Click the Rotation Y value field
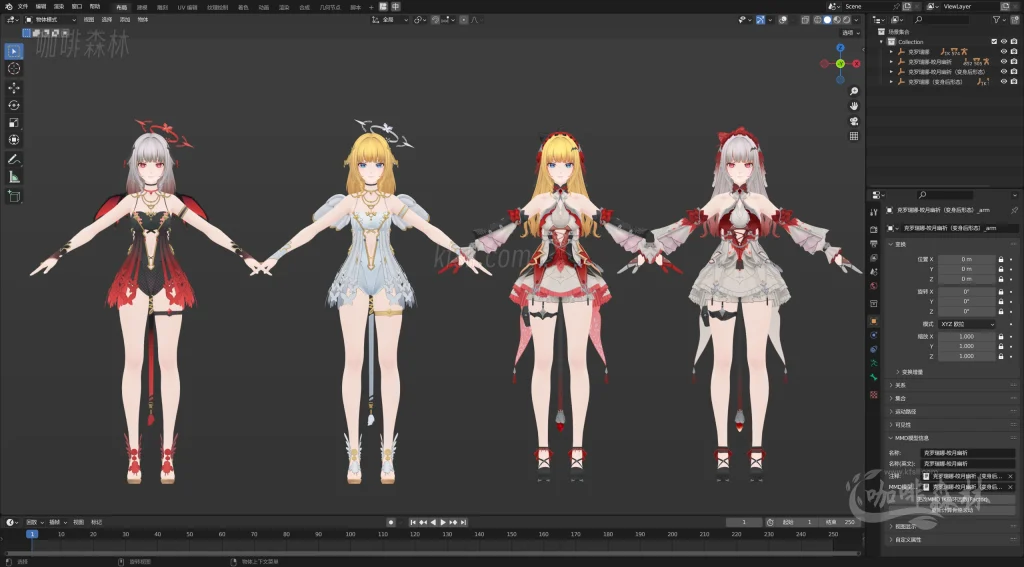Screen dimensions: 1024x567 click(x=967, y=301)
